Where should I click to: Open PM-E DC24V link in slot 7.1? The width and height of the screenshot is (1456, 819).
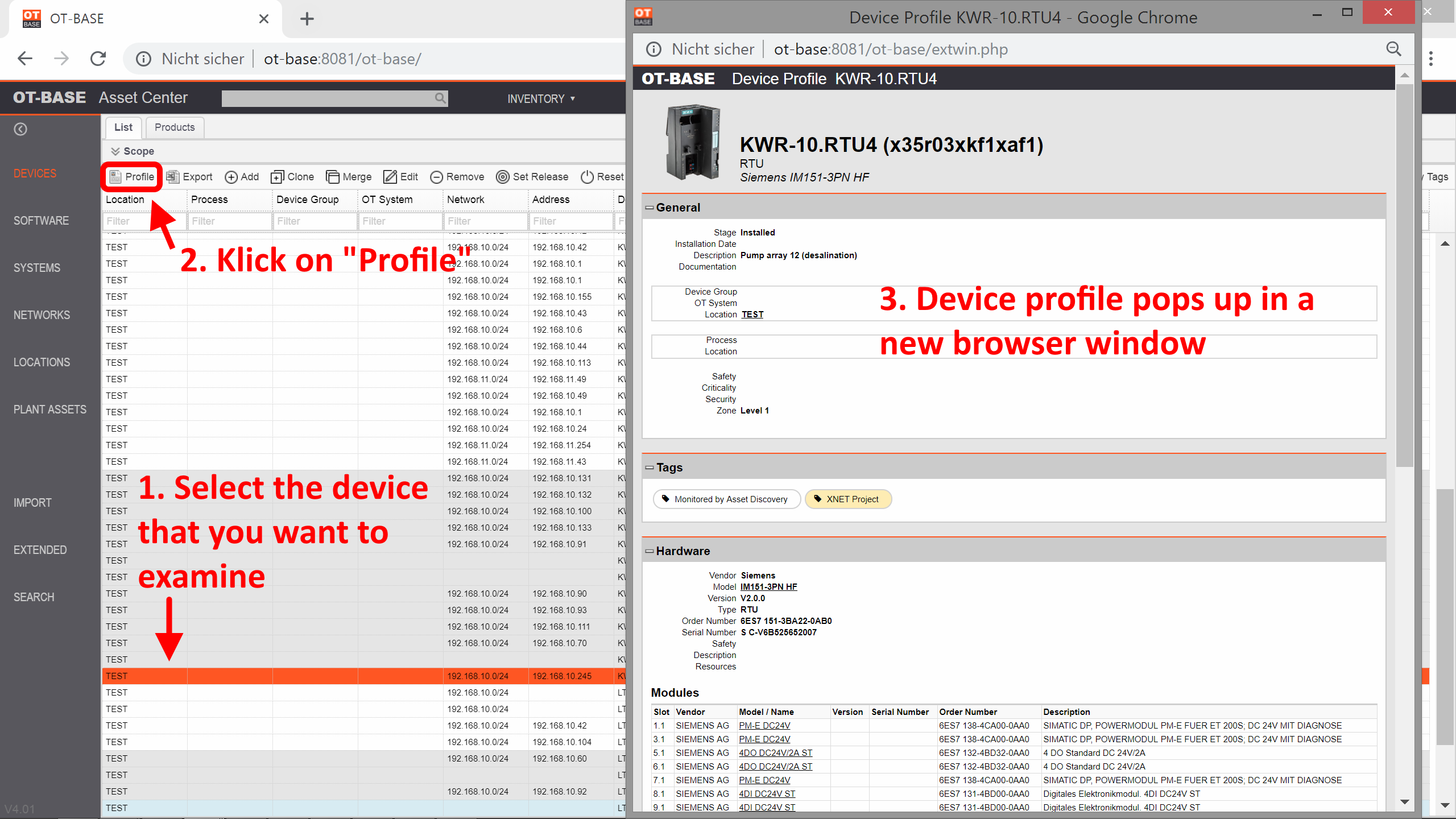(x=764, y=780)
